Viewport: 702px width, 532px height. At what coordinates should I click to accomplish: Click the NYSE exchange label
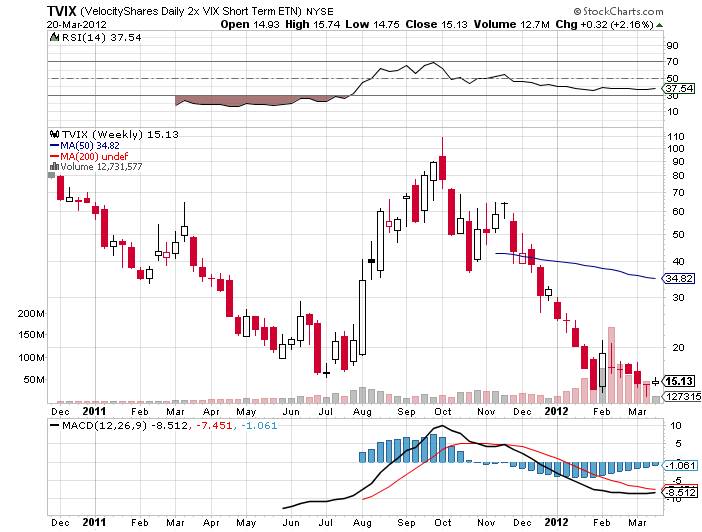[x=320, y=12]
